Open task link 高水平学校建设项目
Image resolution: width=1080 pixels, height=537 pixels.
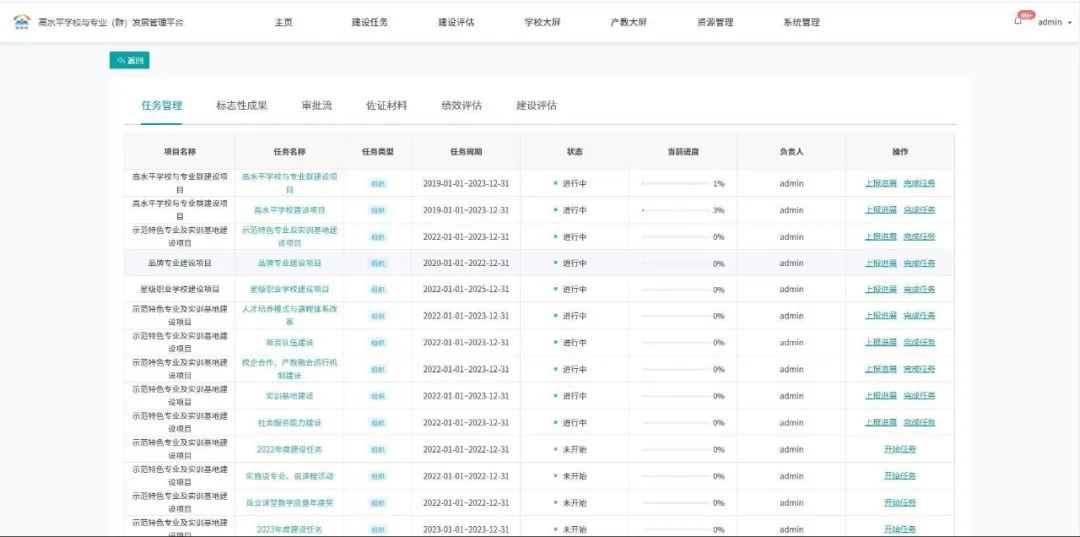pos(289,210)
